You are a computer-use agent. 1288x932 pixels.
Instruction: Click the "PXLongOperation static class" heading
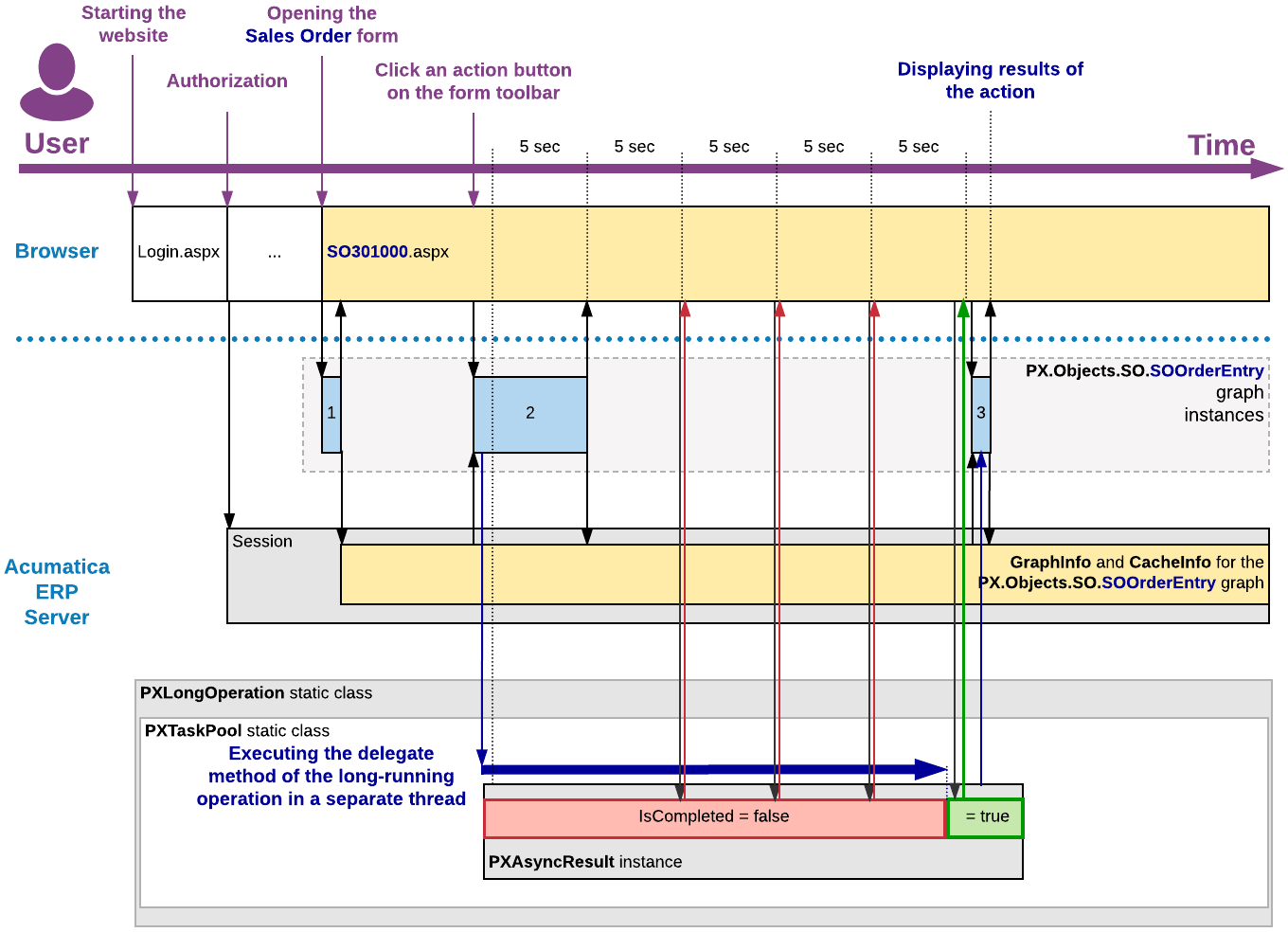[256, 693]
